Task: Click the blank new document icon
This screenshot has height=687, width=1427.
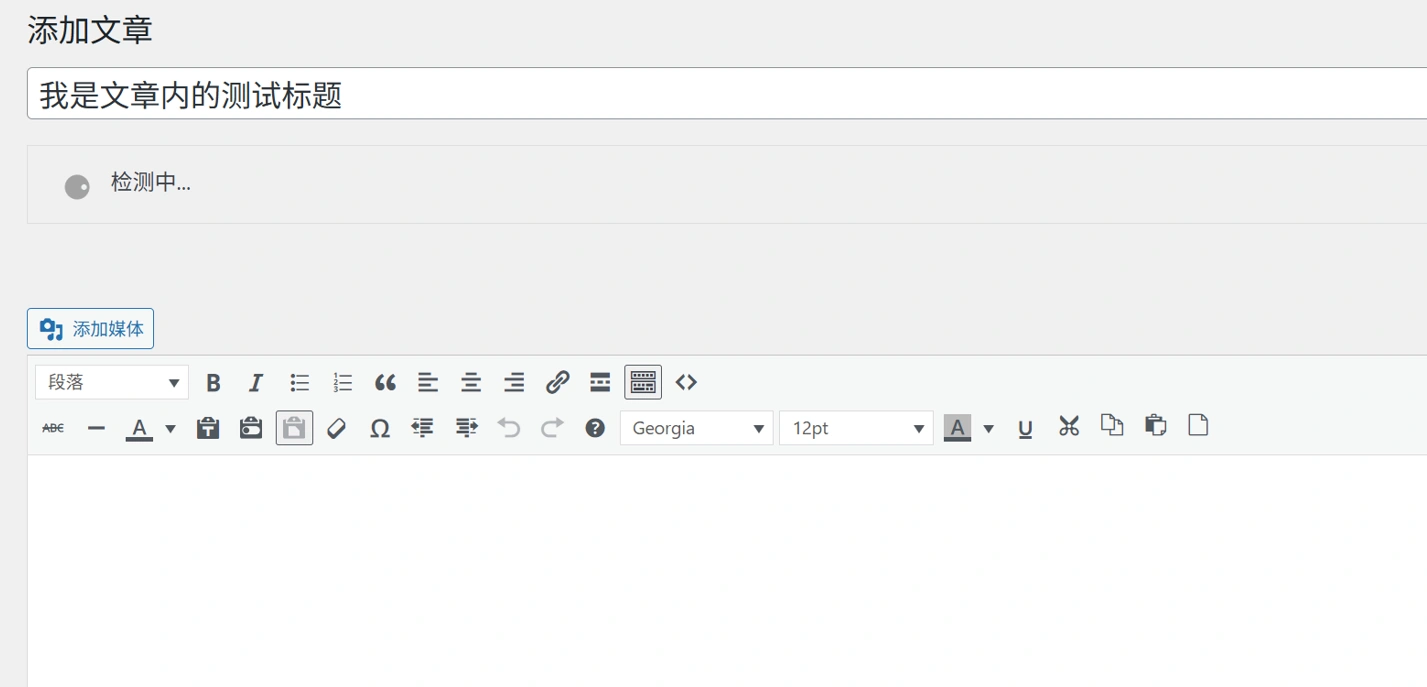Action: coord(1198,425)
